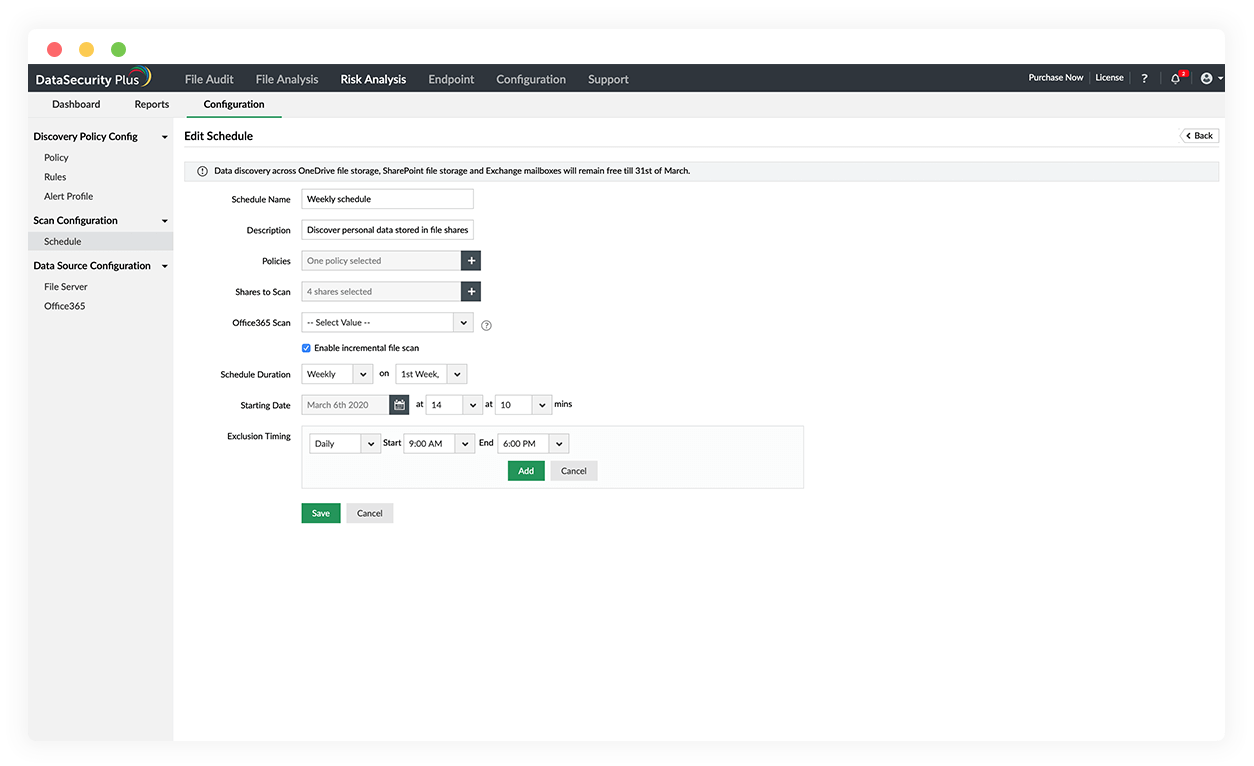Collapse the Data Source Configuration section

coord(165,266)
